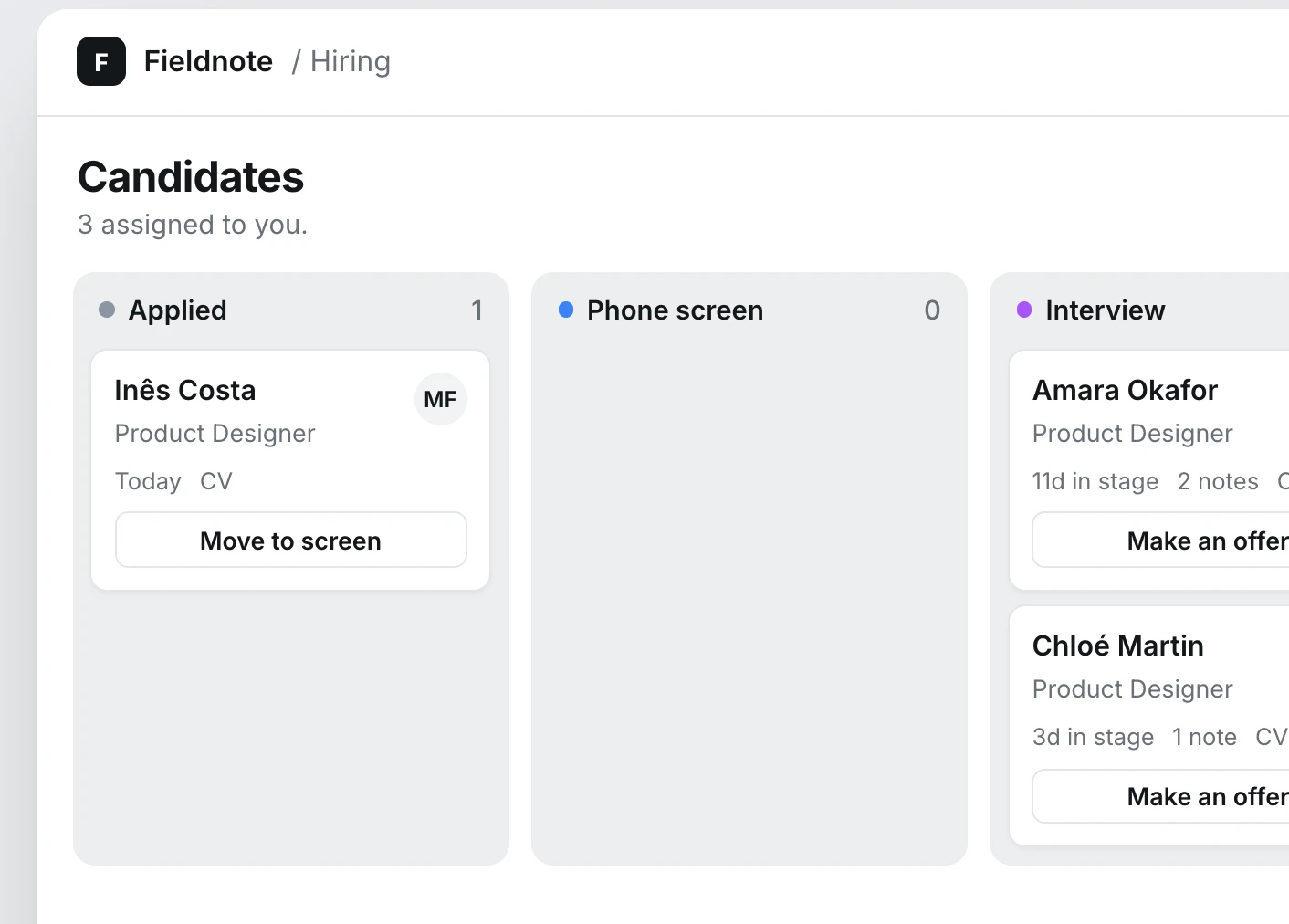Open Chloé Martin's CV link
The height and width of the screenshot is (924, 1289).
click(x=1272, y=737)
